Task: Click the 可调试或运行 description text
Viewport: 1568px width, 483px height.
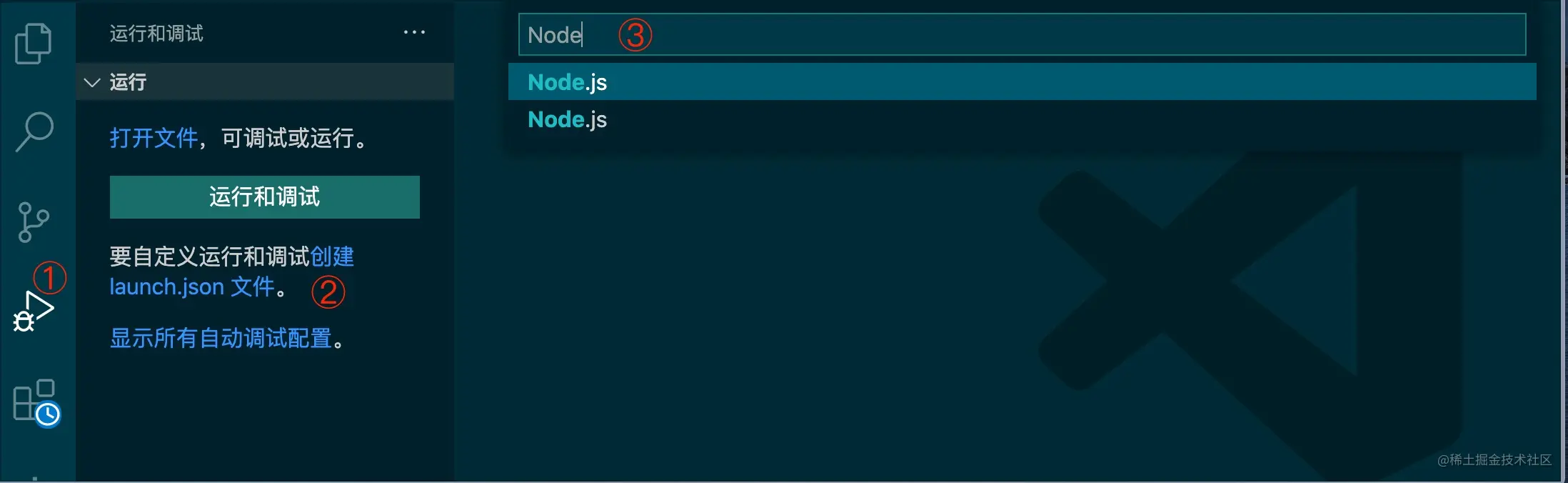Action: click(288, 138)
